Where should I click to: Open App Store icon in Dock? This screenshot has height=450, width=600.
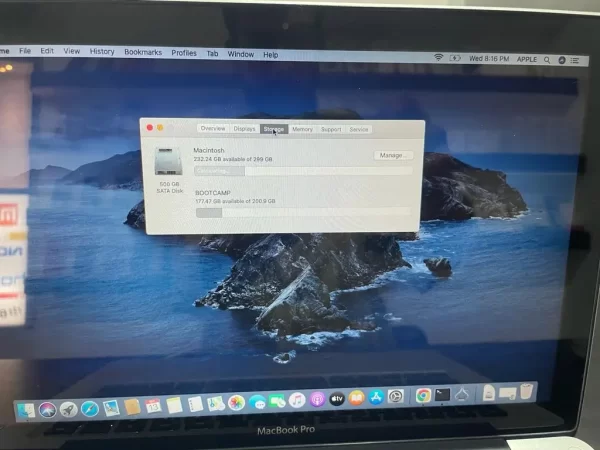tap(376, 397)
